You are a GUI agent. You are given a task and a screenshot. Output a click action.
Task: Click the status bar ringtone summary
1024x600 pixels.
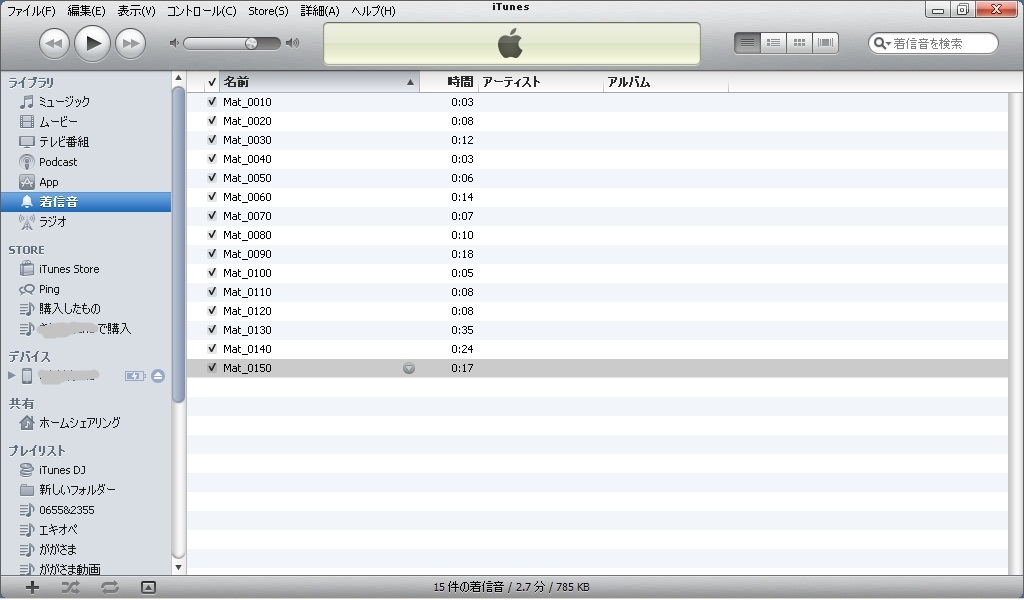(x=511, y=587)
